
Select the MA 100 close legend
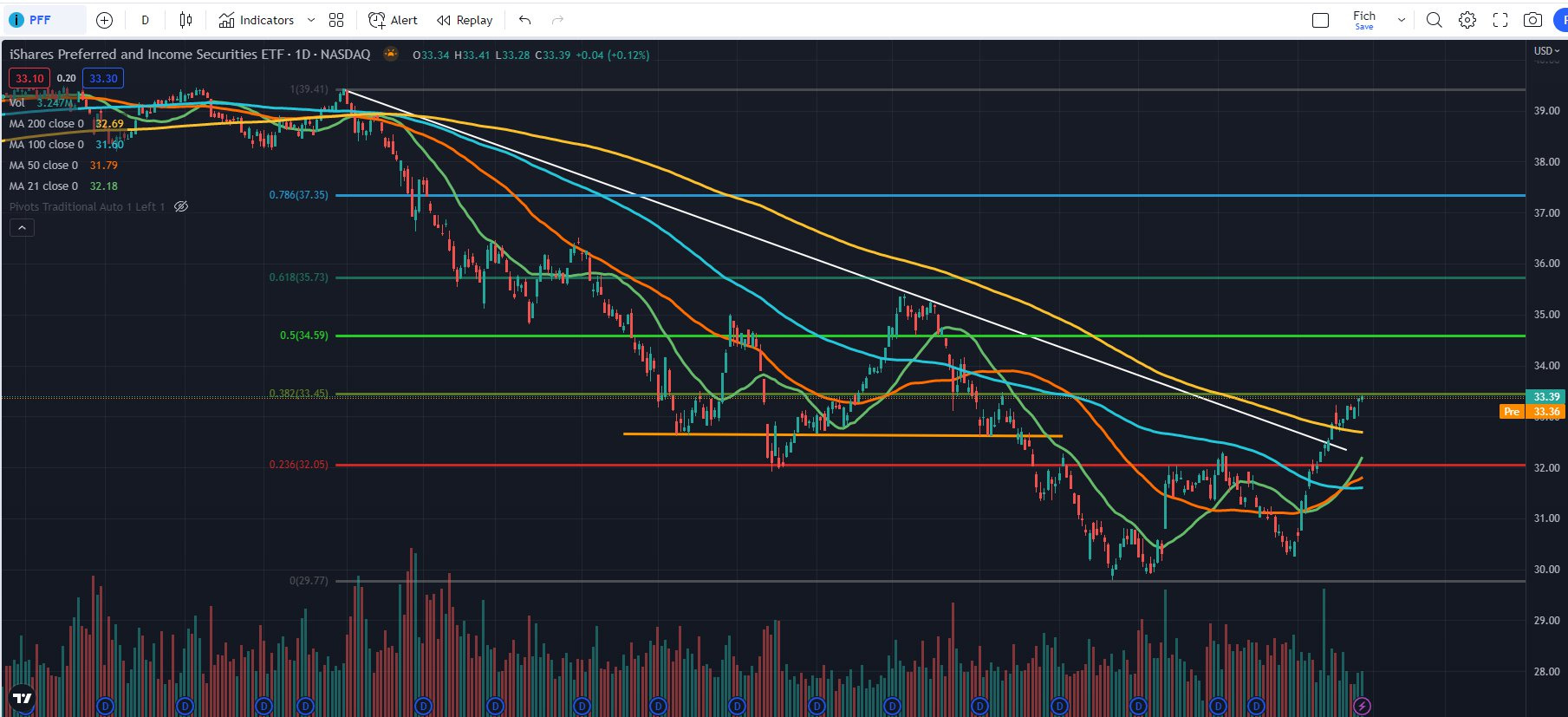tap(46, 145)
